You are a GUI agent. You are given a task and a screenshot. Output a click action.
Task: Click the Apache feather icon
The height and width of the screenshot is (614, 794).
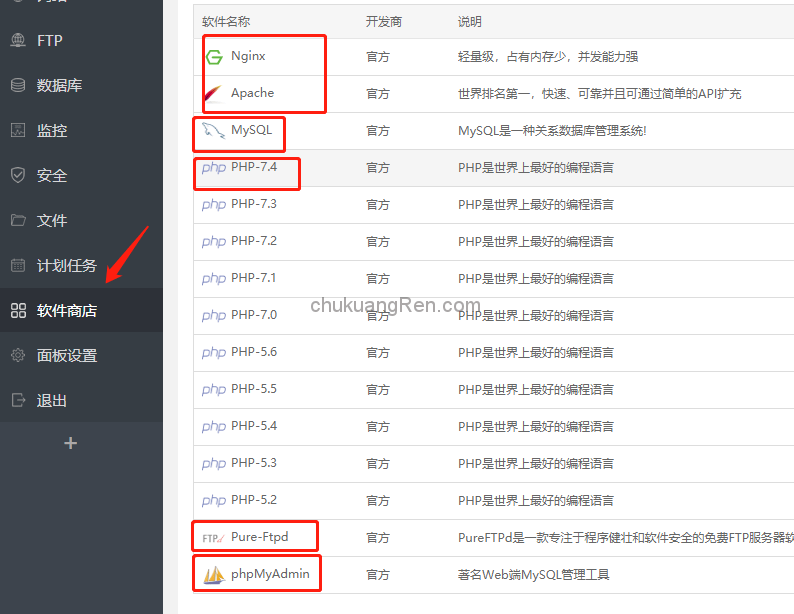(213, 94)
